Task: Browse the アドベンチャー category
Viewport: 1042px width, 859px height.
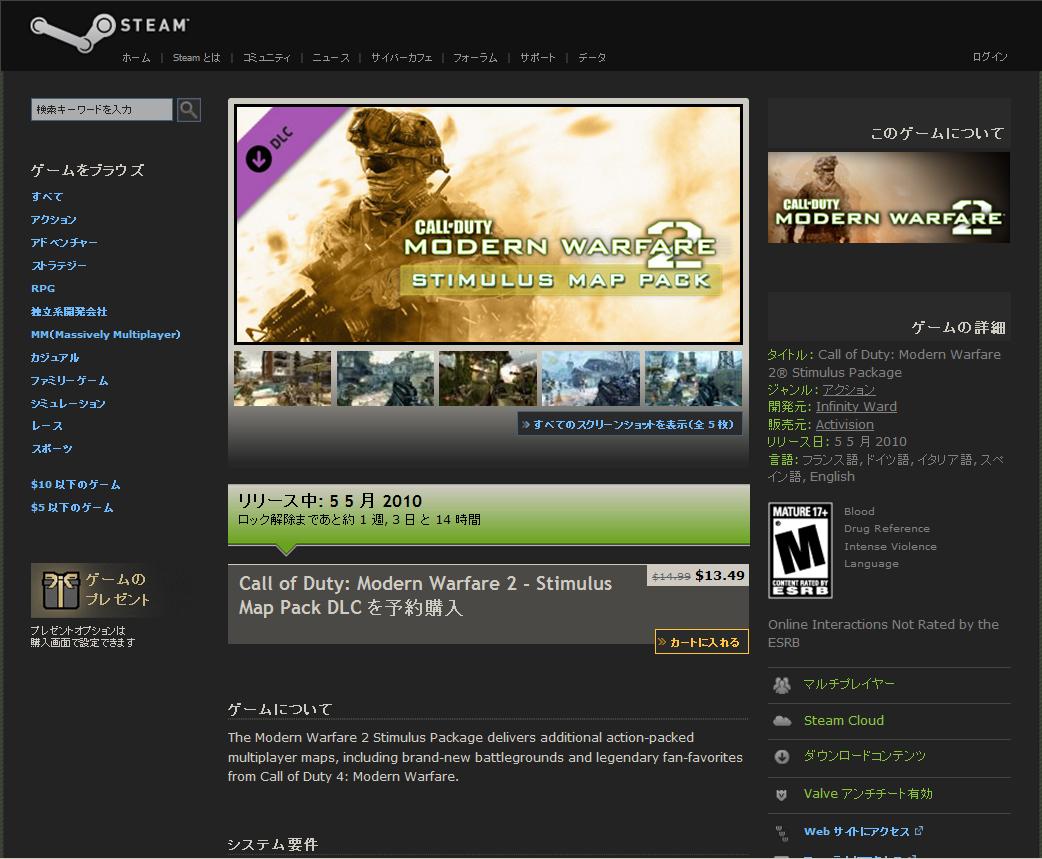Action: click(x=64, y=242)
